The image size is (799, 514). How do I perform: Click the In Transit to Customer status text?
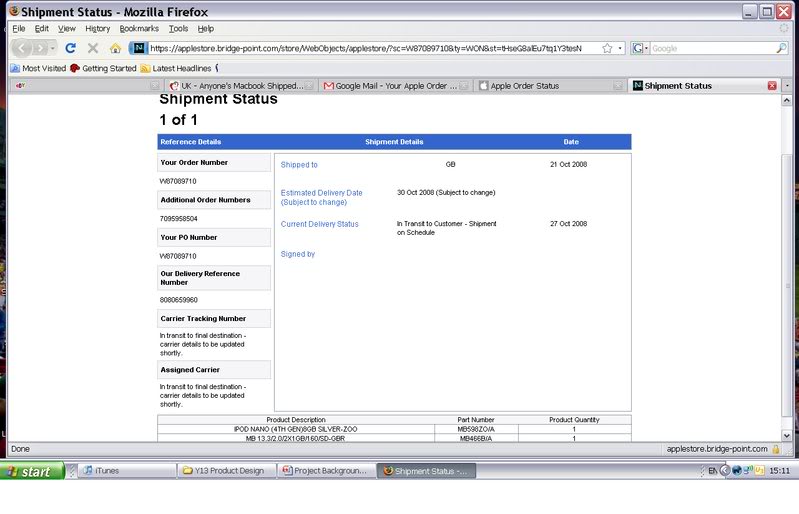pyautogui.click(x=446, y=228)
